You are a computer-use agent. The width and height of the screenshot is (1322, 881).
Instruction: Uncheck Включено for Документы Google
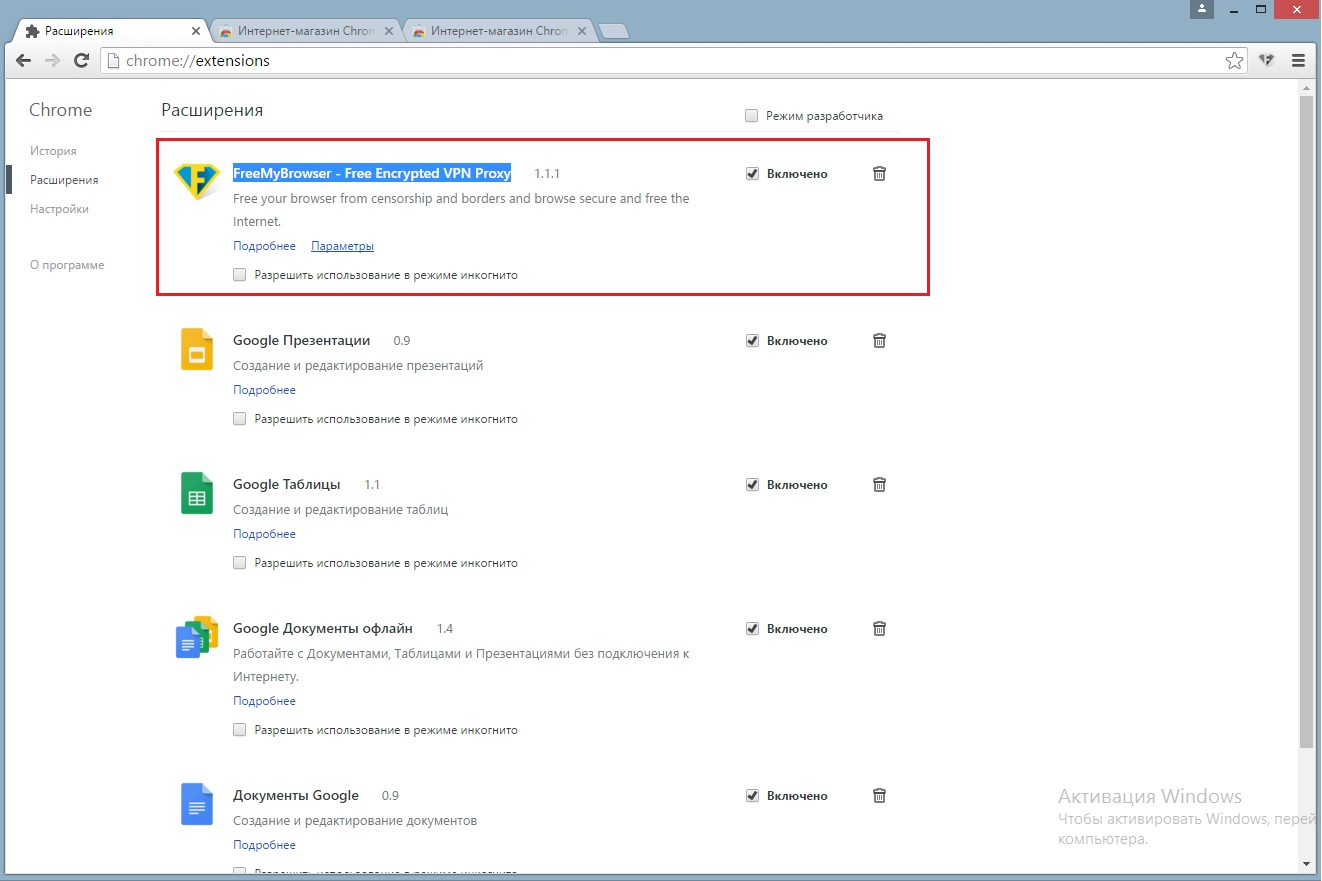(752, 796)
